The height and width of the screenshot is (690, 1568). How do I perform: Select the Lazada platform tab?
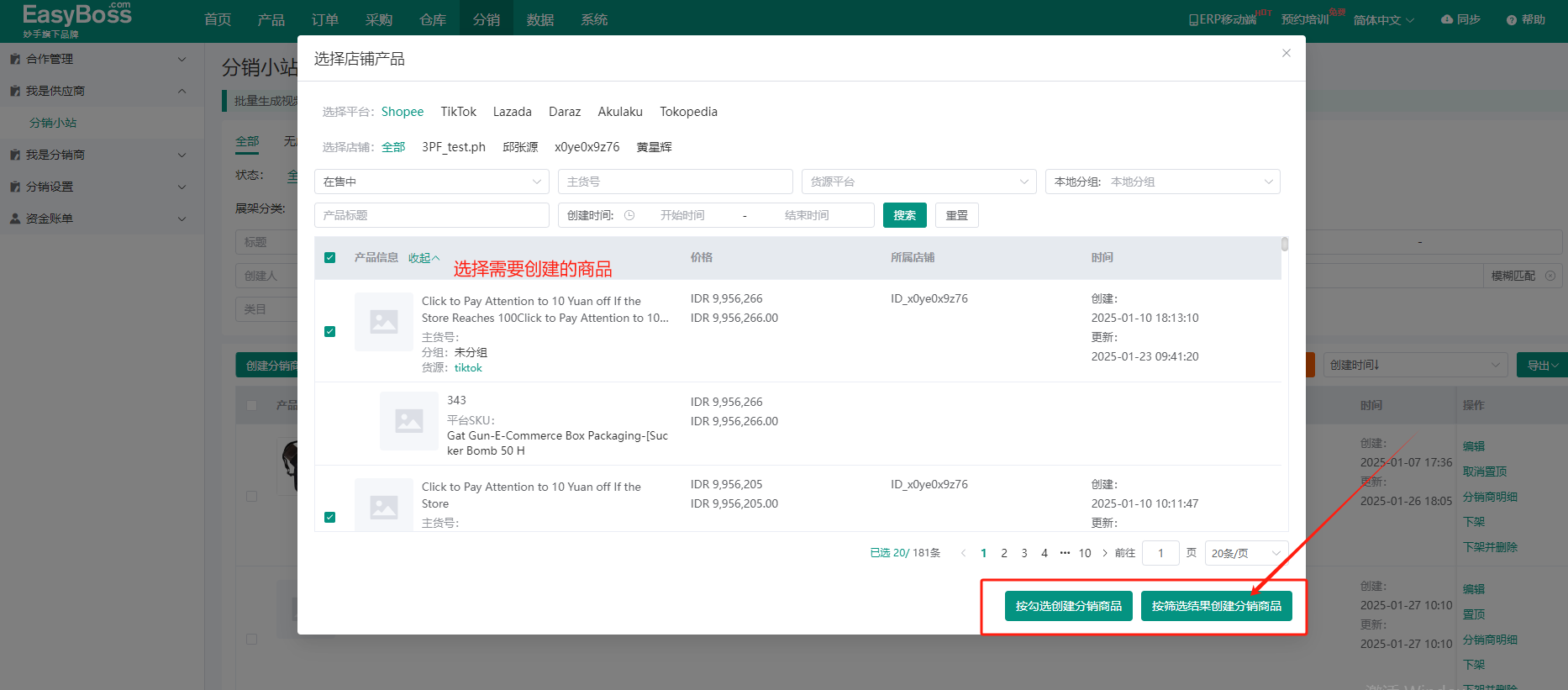pos(513,112)
